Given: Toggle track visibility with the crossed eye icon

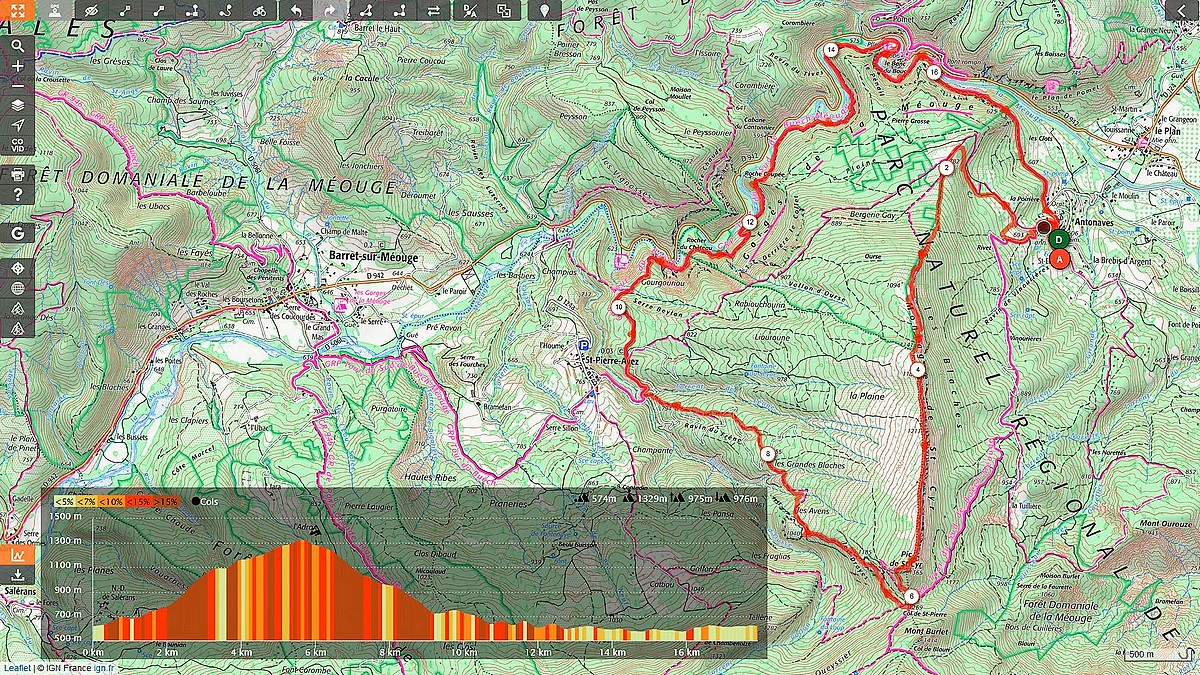Looking at the screenshot, I should point(91,11).
